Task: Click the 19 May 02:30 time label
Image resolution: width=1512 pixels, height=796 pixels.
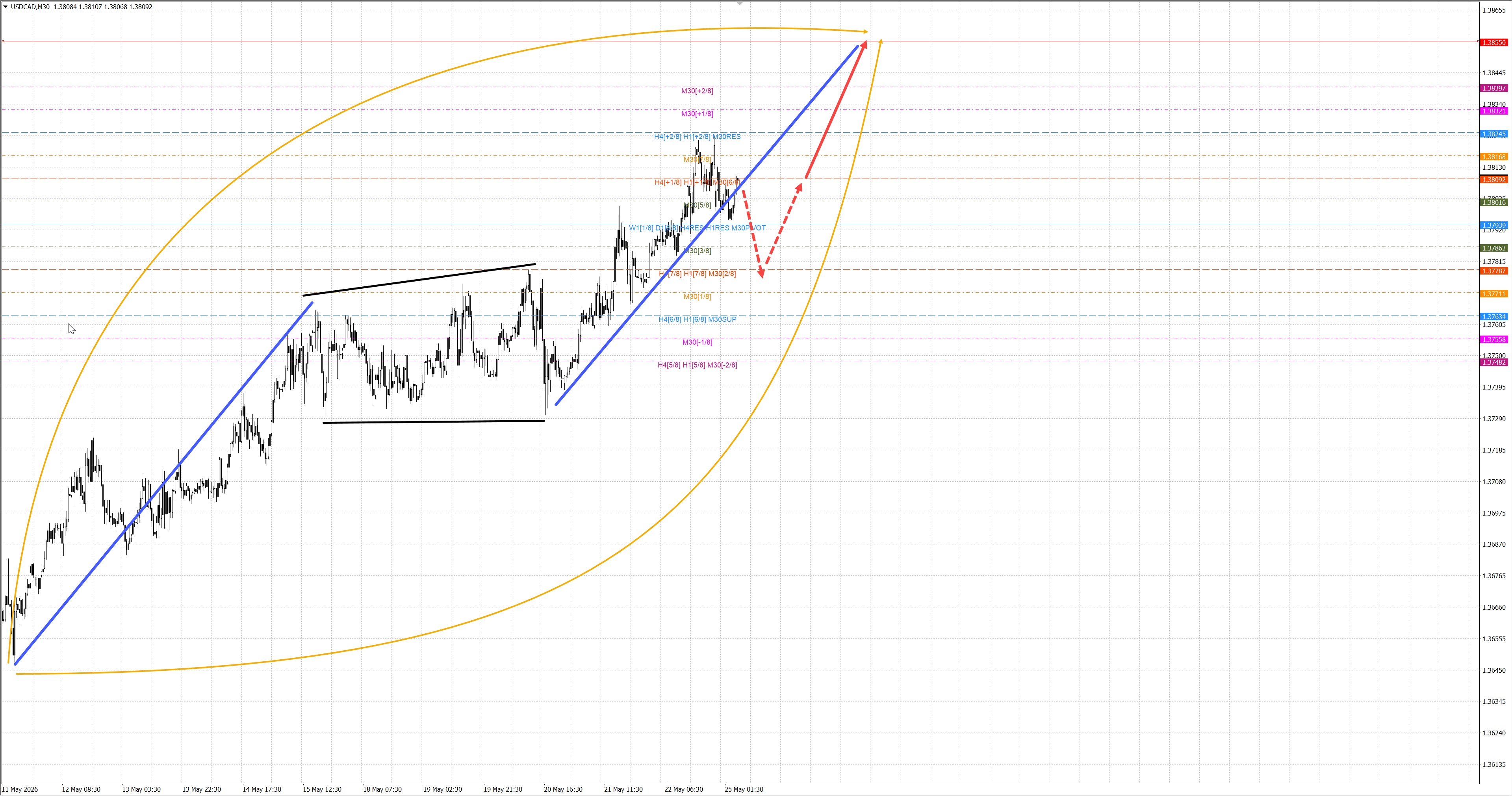Action: click(x=443, y=790)
